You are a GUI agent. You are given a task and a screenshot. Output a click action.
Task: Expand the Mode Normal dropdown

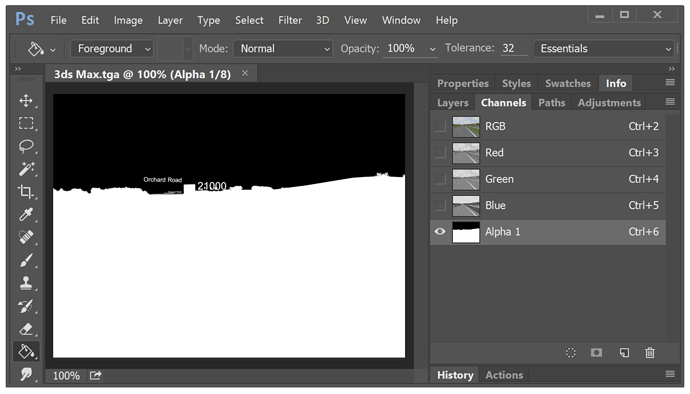(x=283, y=48)
